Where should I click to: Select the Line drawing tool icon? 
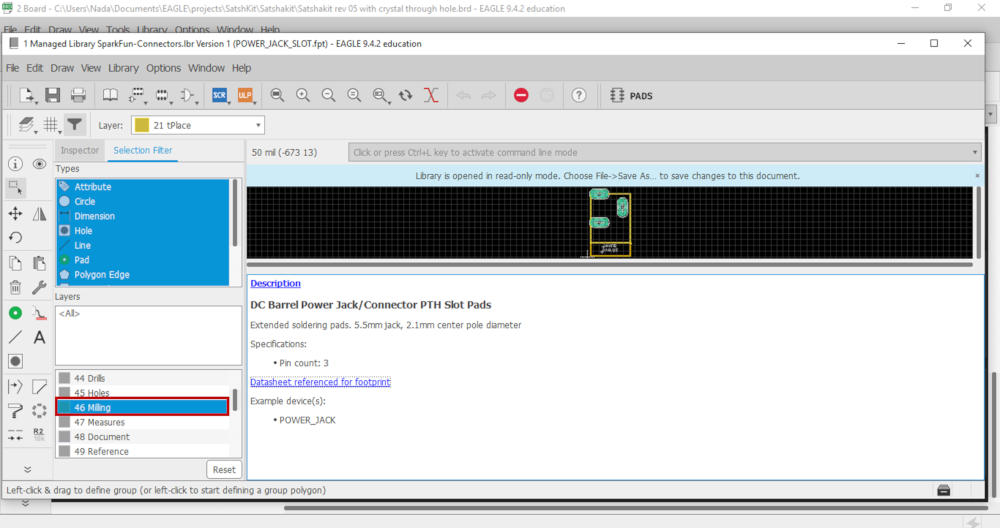(15, 337)
